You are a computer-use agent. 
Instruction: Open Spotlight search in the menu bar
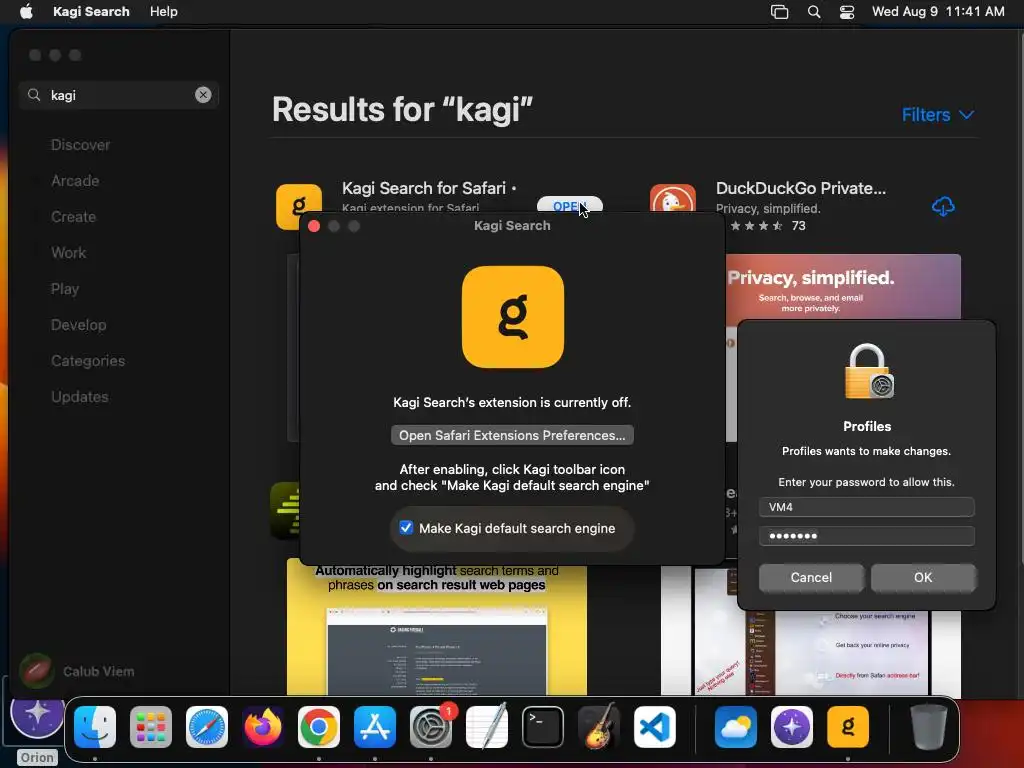click(814, 12)
